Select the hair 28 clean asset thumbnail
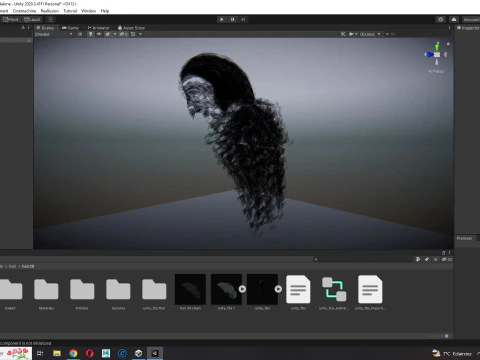Screen dimensions: 480x360 click(x=190, y=289)
